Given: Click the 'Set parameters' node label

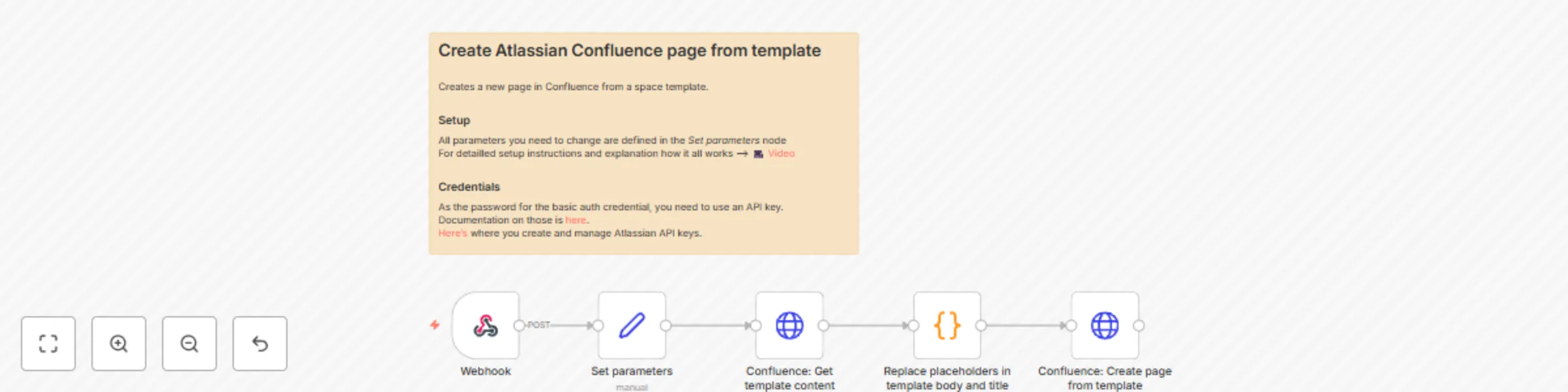Looking at the screenshot, I should pyautogui.click(x=632, y=371).
